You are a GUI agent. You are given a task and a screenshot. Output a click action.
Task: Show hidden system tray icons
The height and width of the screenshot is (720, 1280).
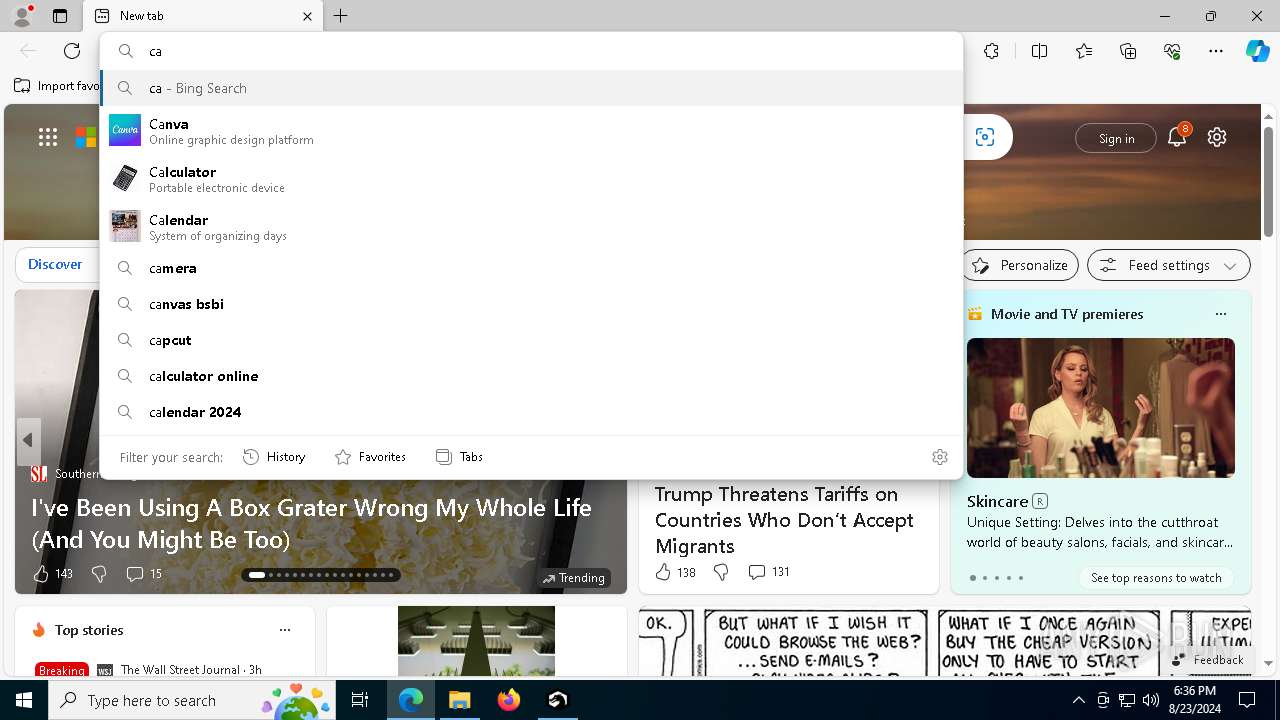pyautogui.click(x=1078, y=700)
